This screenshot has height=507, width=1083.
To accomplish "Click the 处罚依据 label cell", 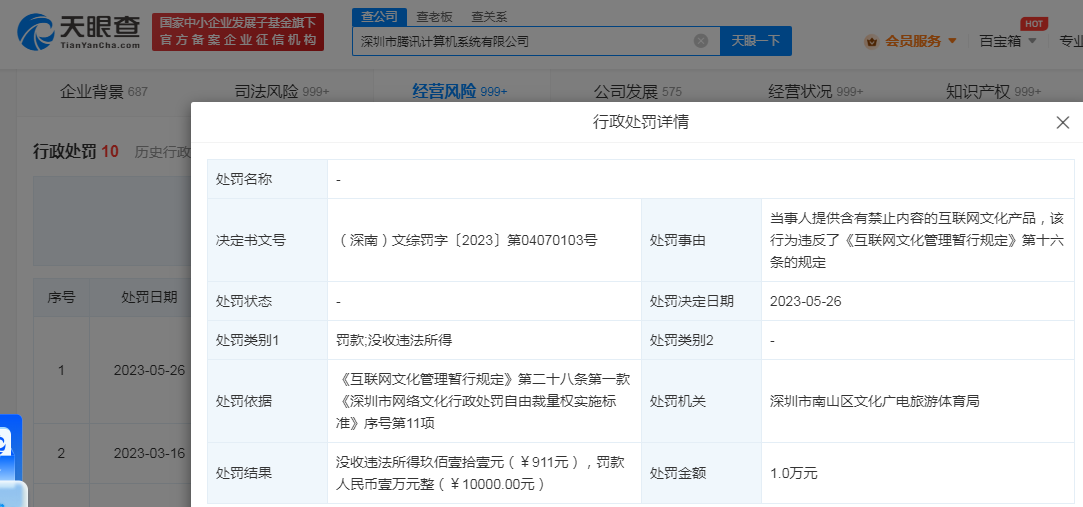I will tap(267, 401).
